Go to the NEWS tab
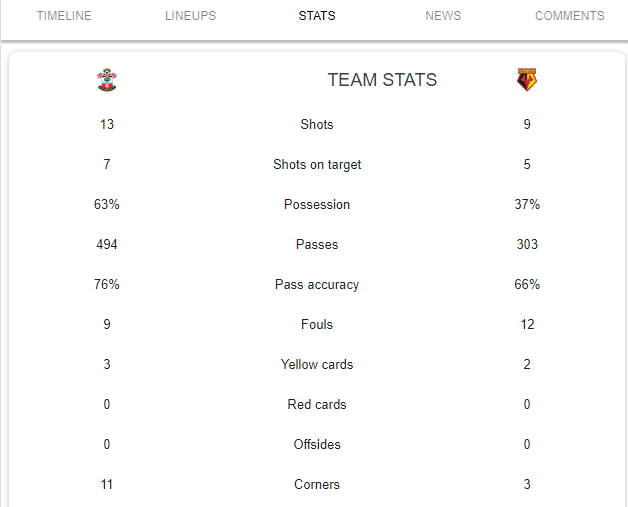 (443, 16)
